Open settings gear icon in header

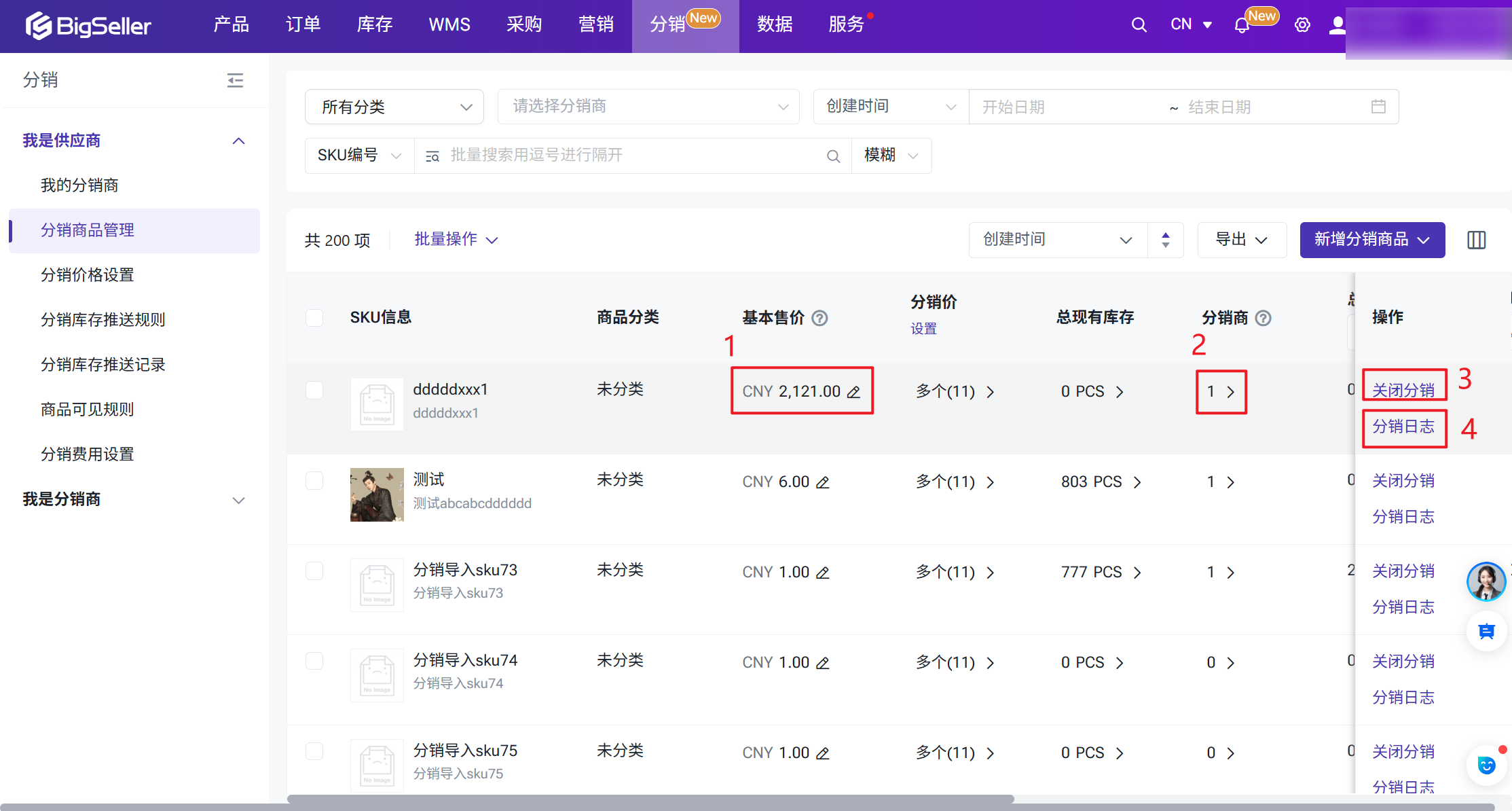[x=1302, y=25]
